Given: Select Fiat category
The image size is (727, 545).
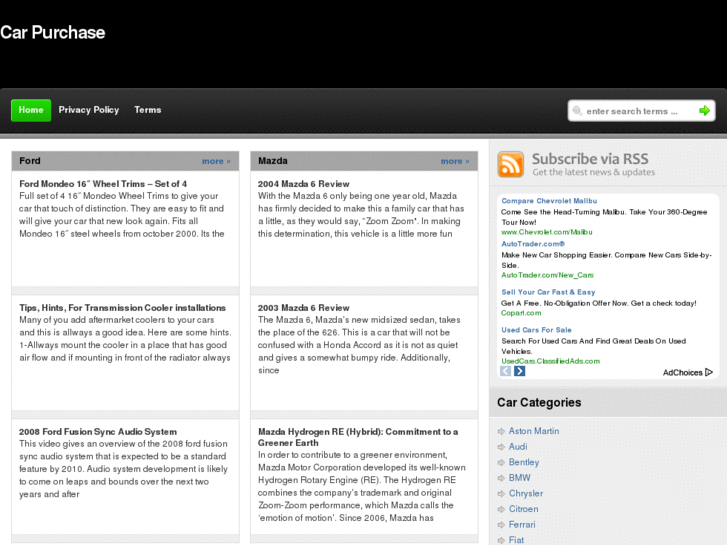Looking at the screenshot, I should tap(516, 540).
